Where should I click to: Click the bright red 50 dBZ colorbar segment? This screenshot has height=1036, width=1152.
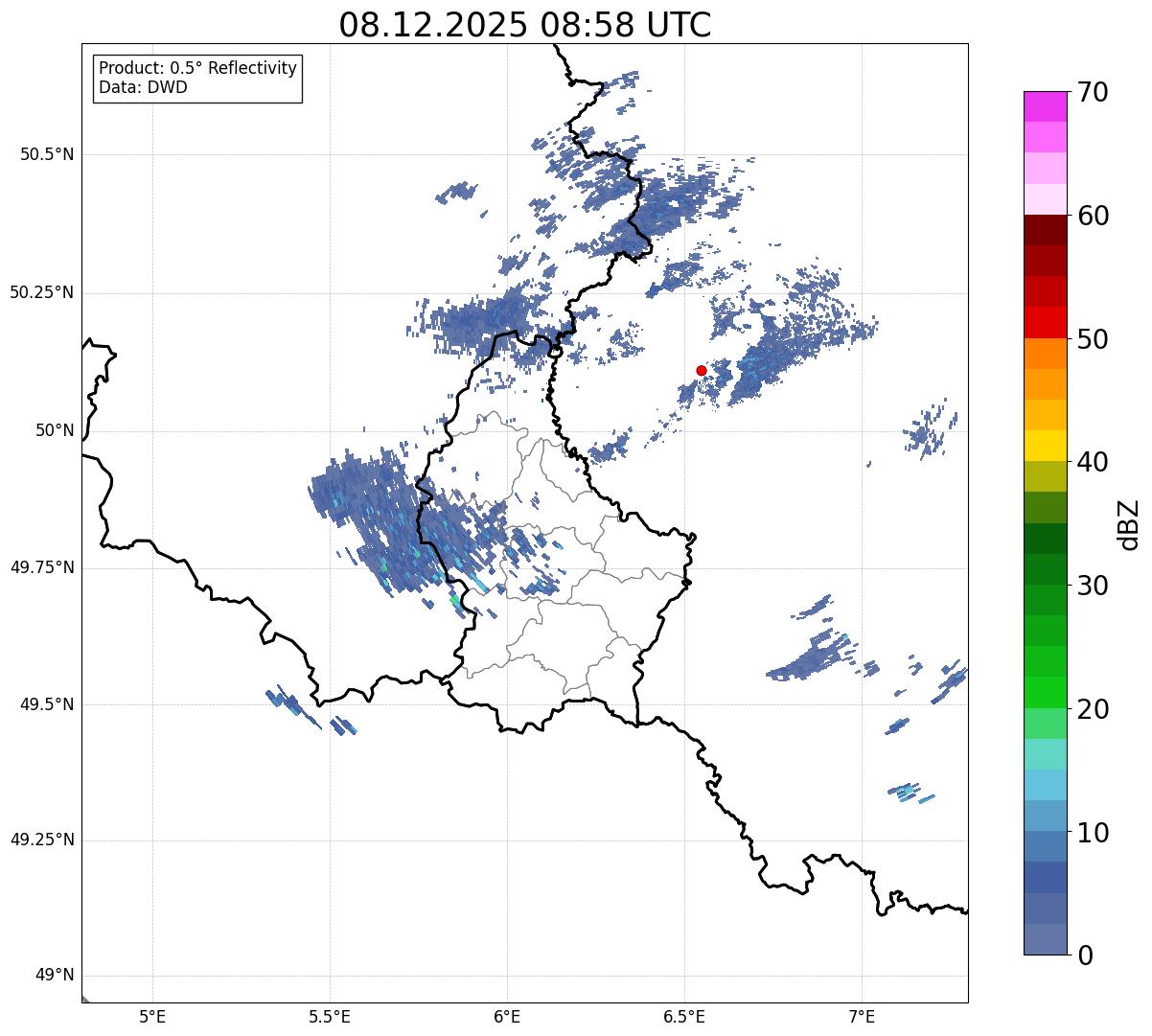click(x=1045, y=323)
